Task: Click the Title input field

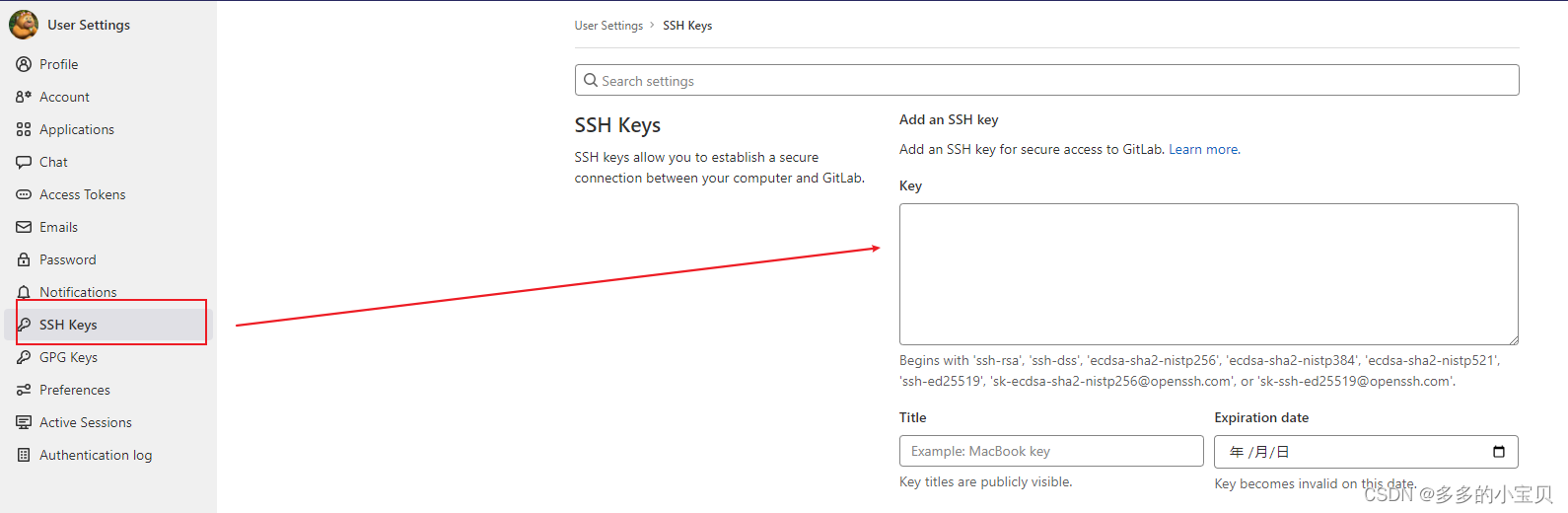Action: [1050, 451]
